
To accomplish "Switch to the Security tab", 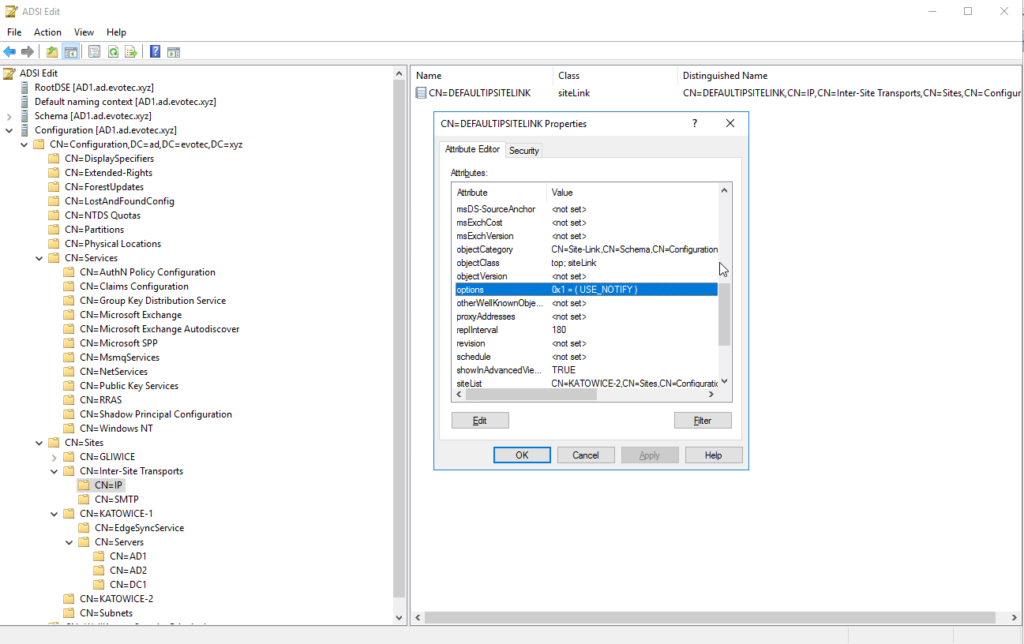I will 524,150.
